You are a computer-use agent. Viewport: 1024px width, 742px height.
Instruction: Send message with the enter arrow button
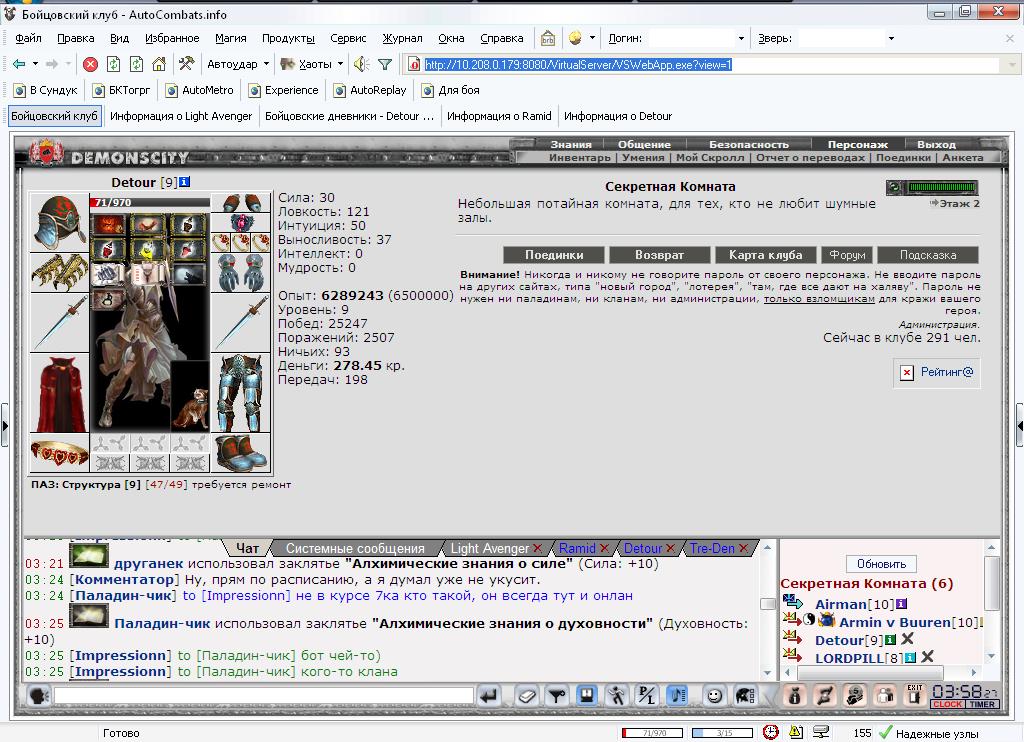pos(489,696)
